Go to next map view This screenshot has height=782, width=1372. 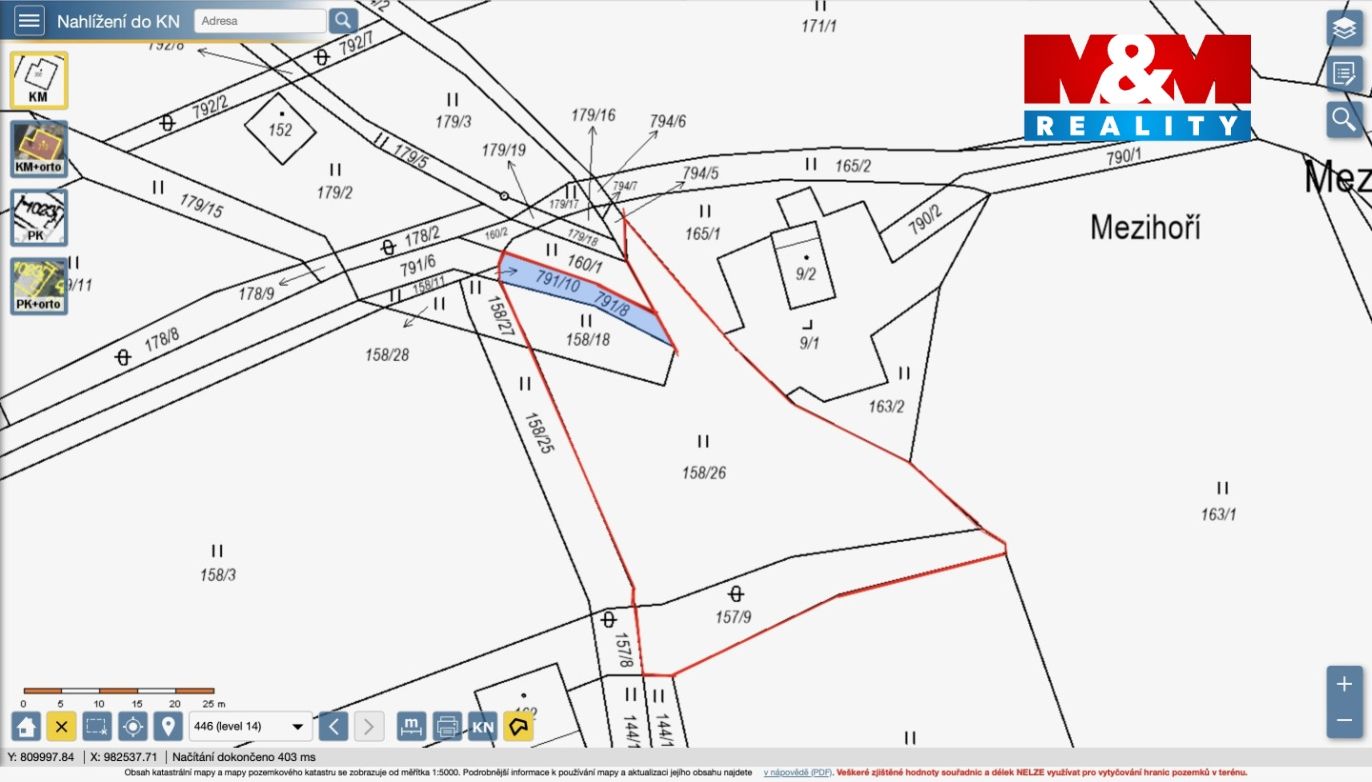pos(369,726)
